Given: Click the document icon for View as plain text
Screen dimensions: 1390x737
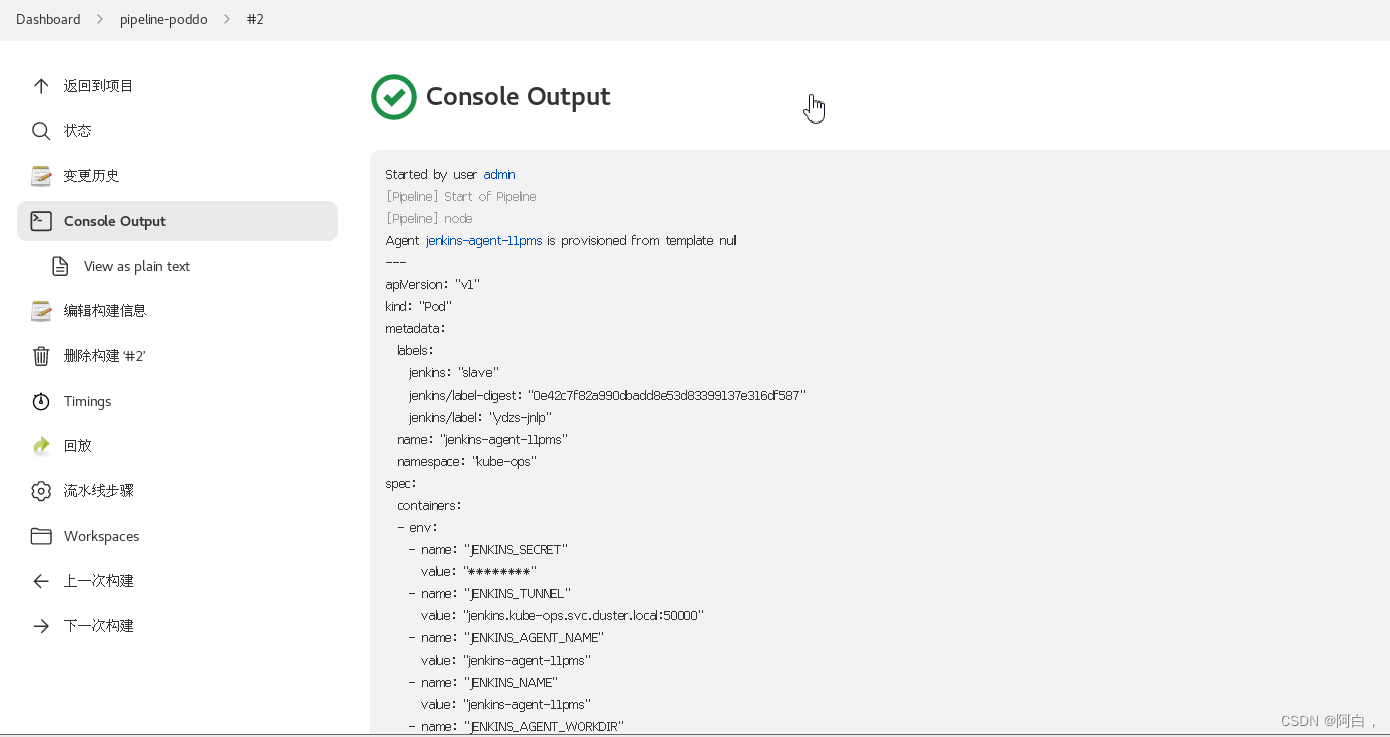Looking at the screenshot, I should click(x=61, y=266).
